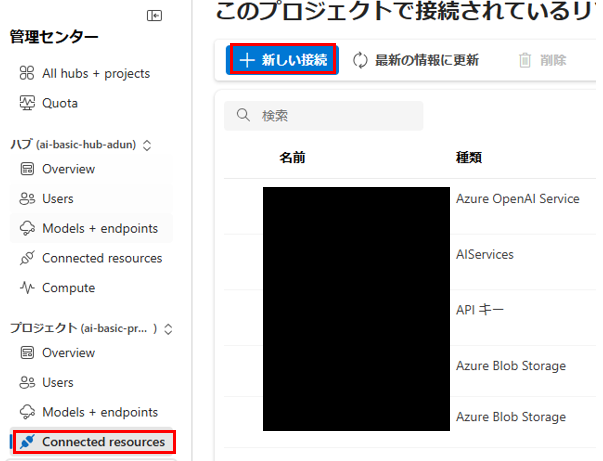Click the 新しい接続 button
This screenshot has width=603, height=461.
pos(282,60)
